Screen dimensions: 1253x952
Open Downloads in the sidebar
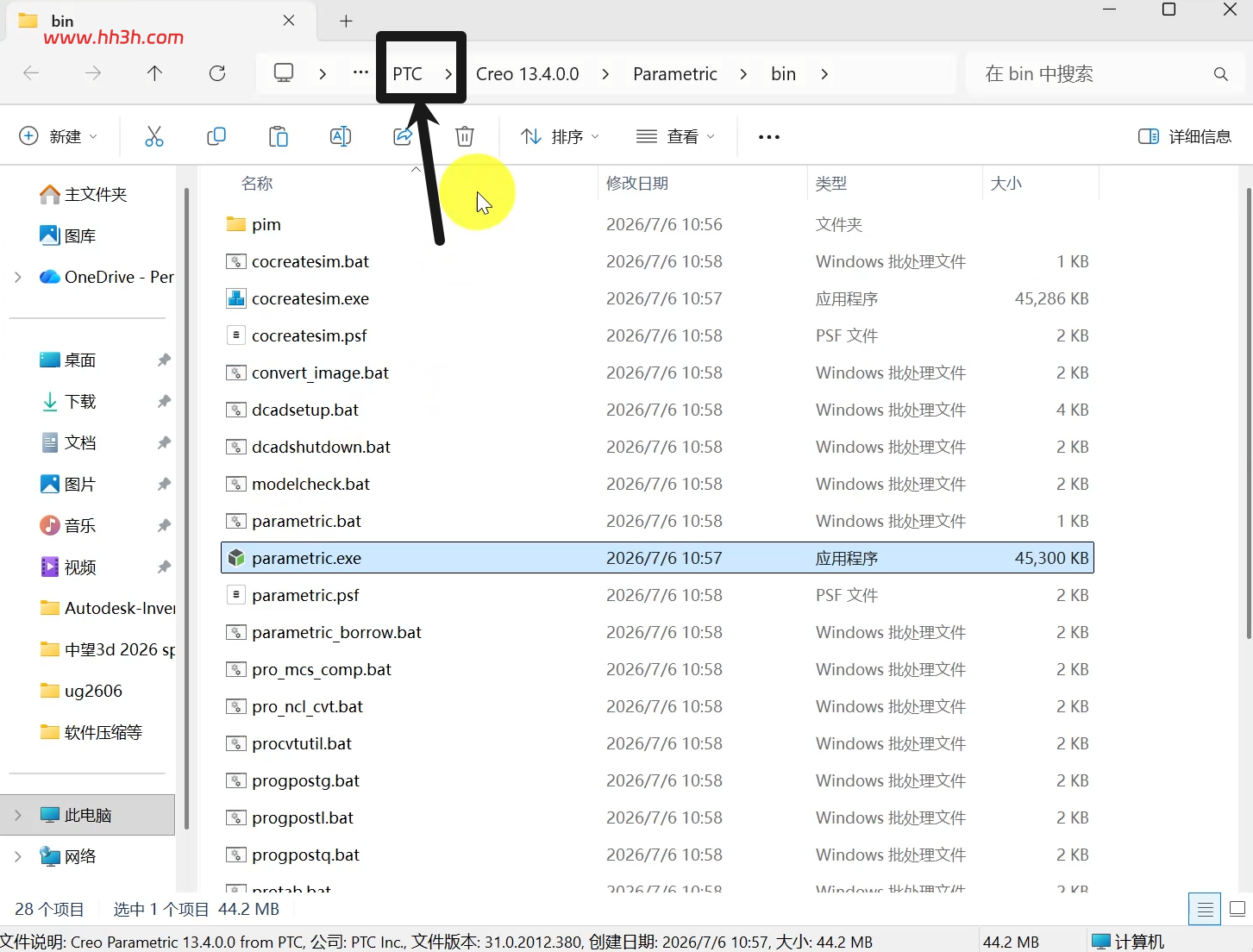[x=68, y=401]
